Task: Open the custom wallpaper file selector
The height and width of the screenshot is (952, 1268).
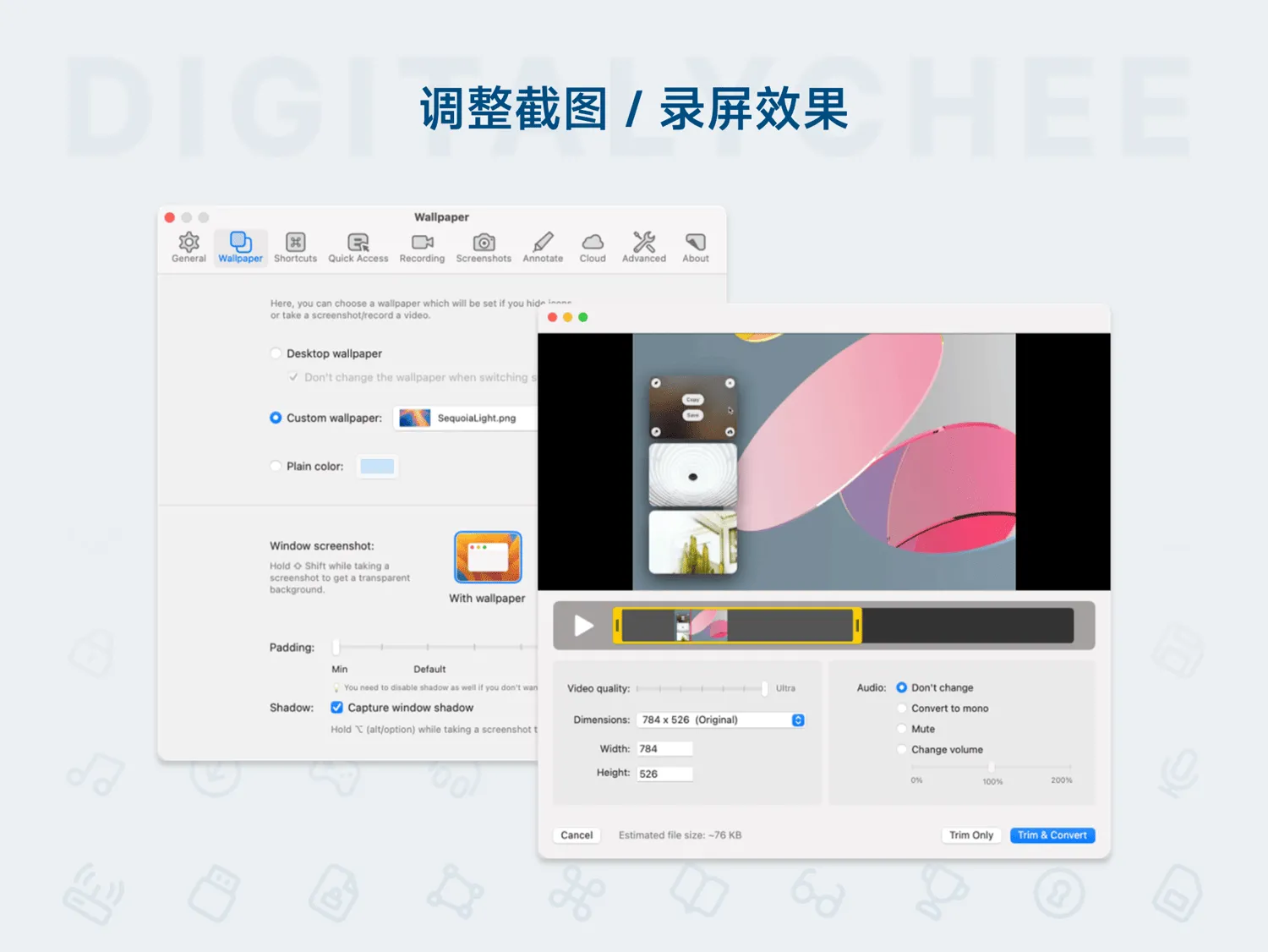Action: (464, 418)
